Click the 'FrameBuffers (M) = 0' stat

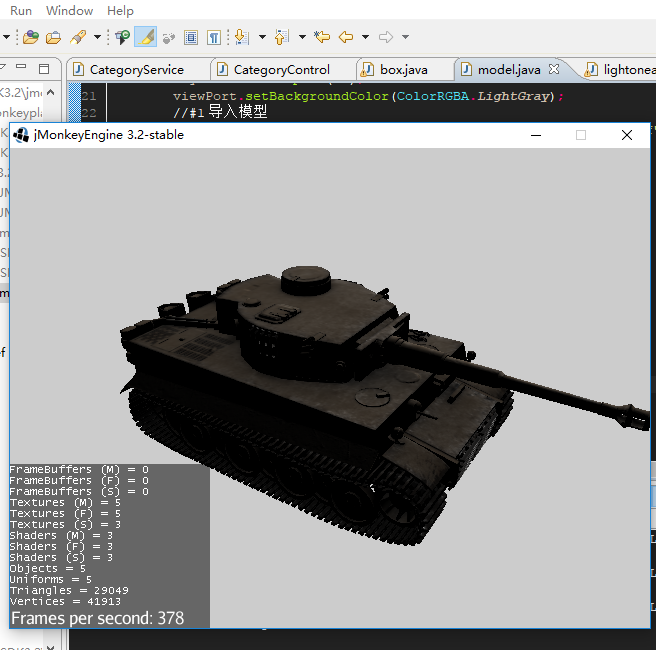tap(79, 469)
